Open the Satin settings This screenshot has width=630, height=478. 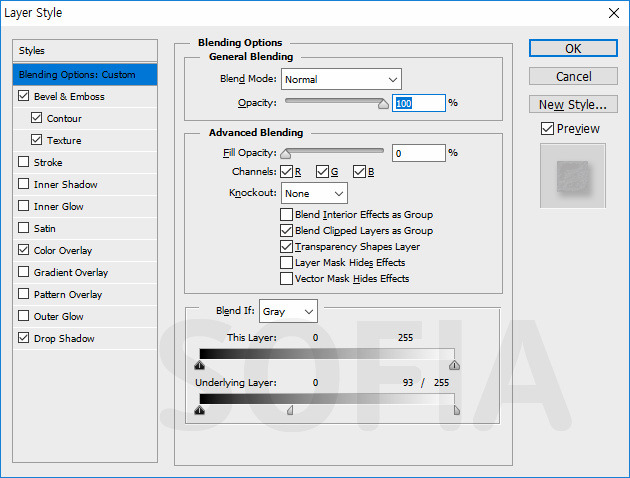point(45,229)
